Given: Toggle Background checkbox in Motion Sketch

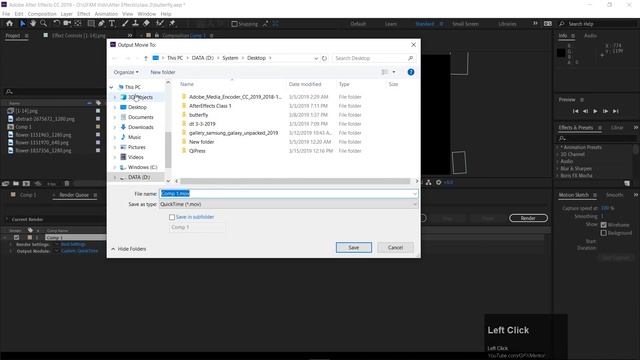Looking at the screenshot, I should [604, 233].
